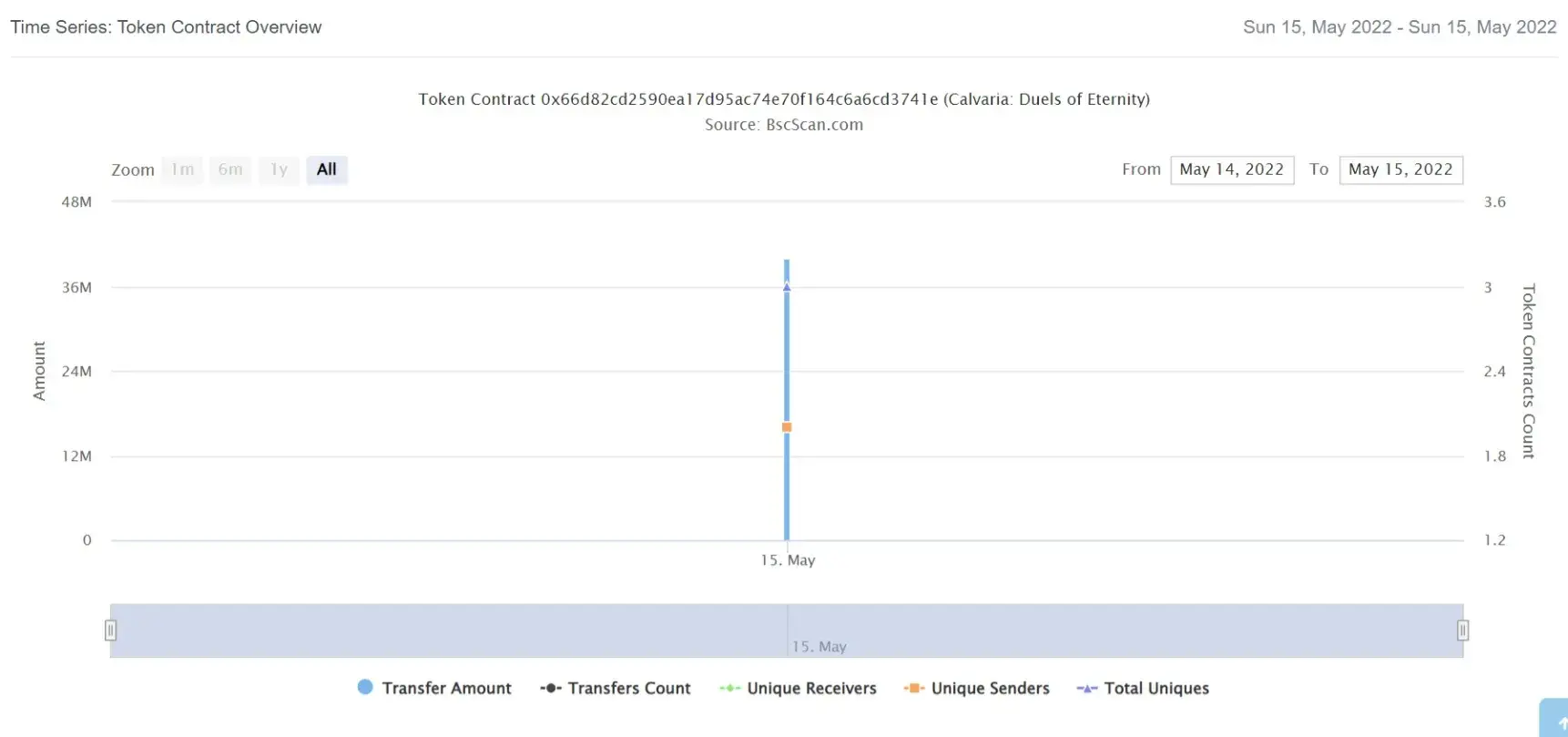1568x737 pixels.
Task: Toggle the Transfer Amount blue circle legend icon
Action: point(365,688)
